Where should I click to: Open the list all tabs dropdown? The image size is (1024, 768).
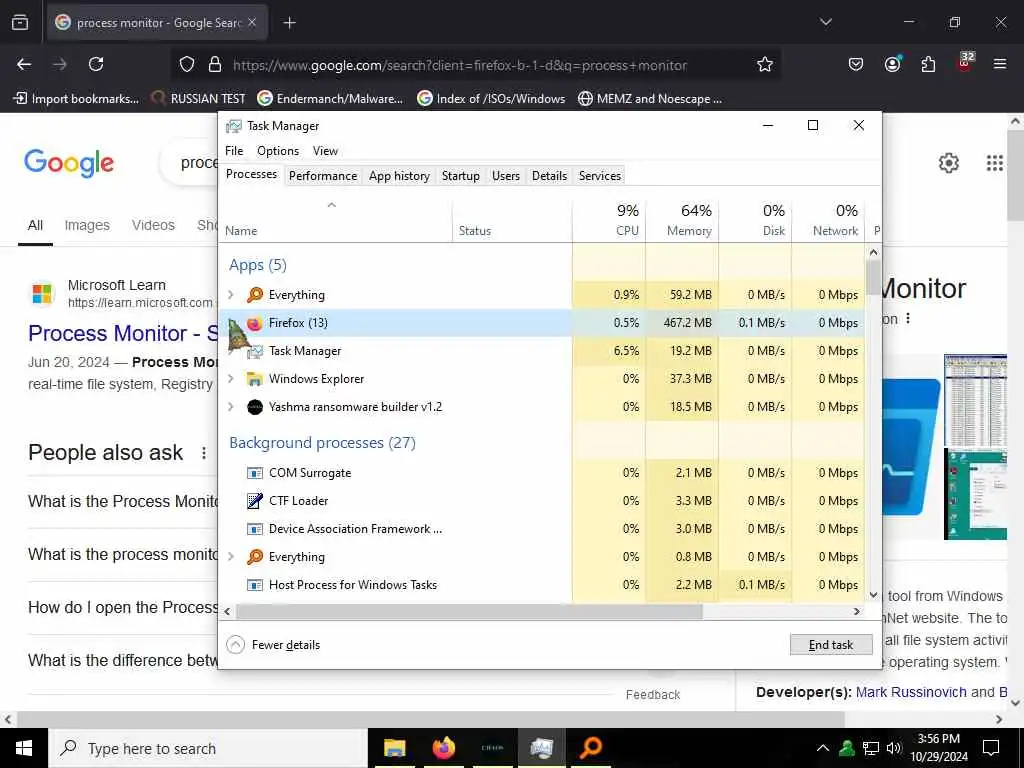point(825,22)
